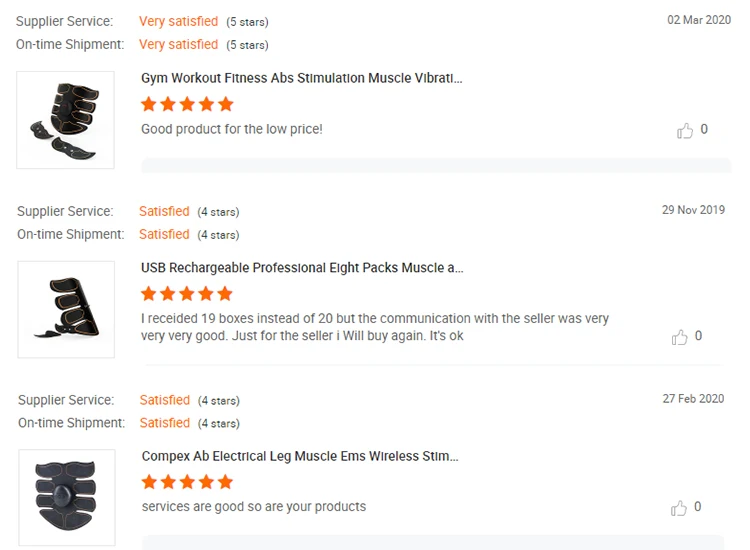Like the 'Good product for the low price' review
This screenshot has height=550, width=750.
click(685, 130)
